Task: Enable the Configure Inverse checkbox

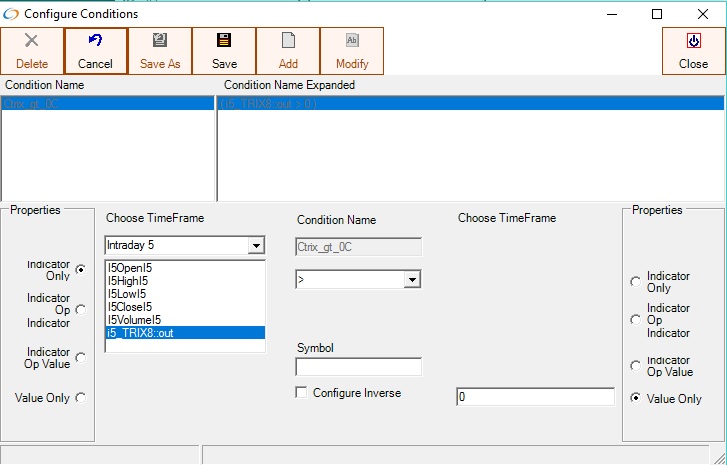Action: point(302,393)
